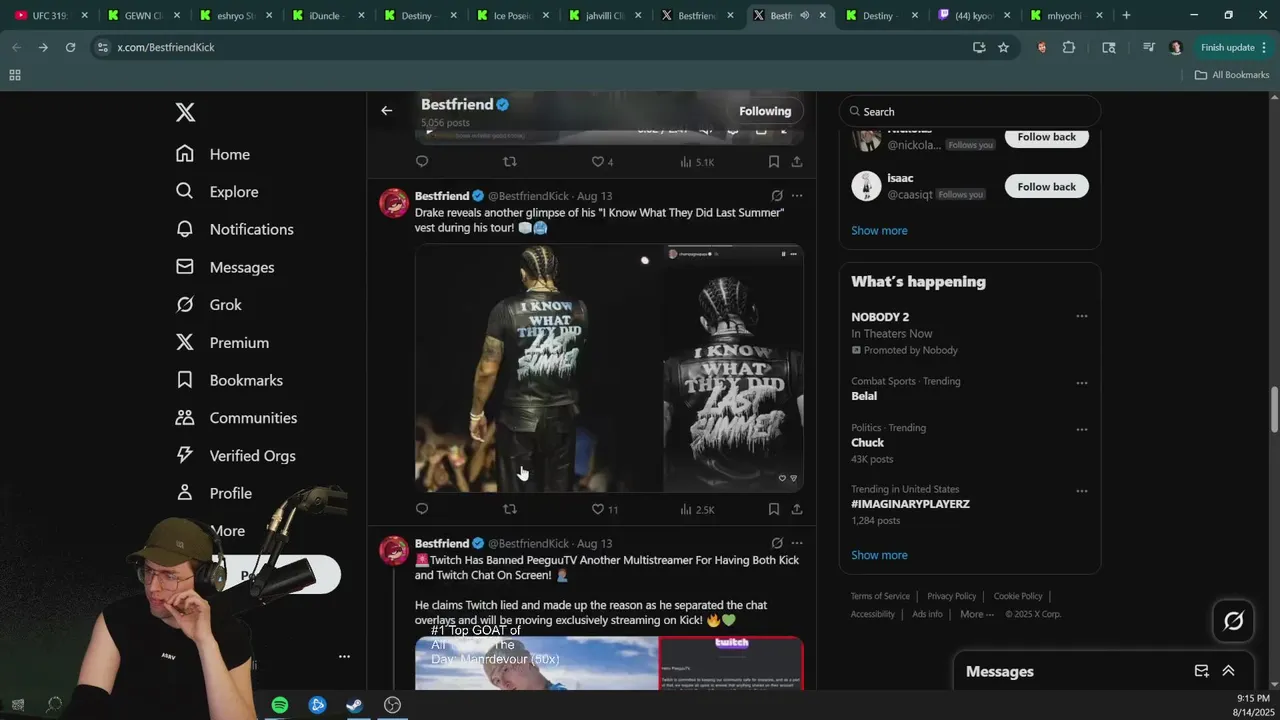Like the Drake vest post with 11 likes
Screen dimensions: 1280x720
click(x=604, y=509)
